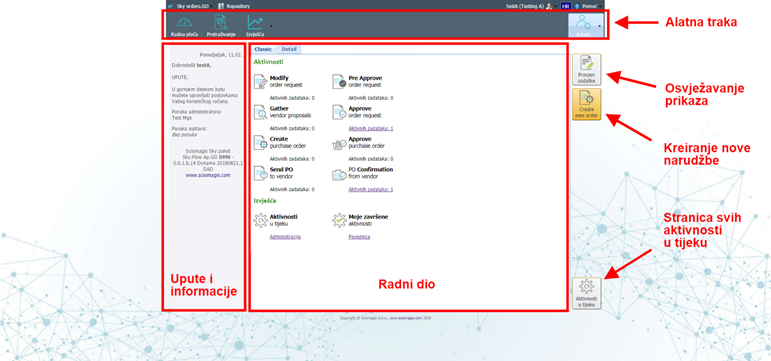Screen dimensions: 771x361
Task: Click the Moje završene aktivnosti title
Action: pyautogui.click(x=368, y=220)
